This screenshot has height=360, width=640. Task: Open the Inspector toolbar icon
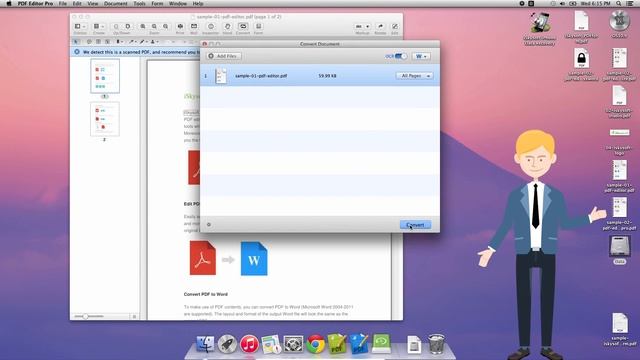point(211,27)
